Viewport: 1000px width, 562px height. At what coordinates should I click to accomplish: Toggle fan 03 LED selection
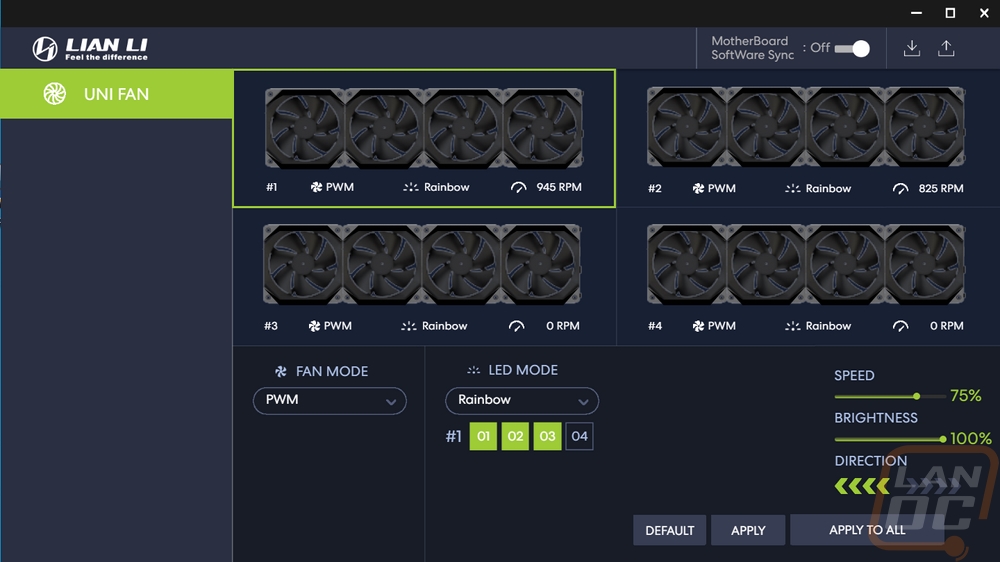pyautogui.click(x=547, y=436)
